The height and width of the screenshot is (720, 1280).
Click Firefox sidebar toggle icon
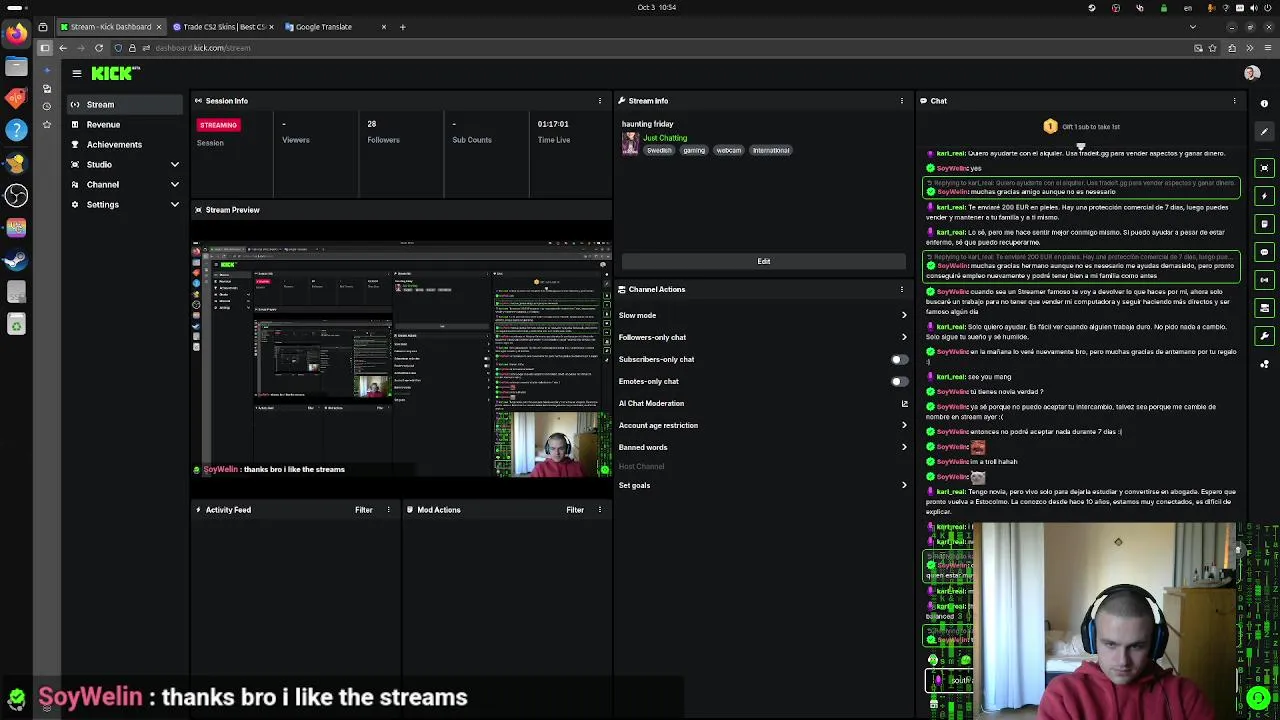click(44, 48)
